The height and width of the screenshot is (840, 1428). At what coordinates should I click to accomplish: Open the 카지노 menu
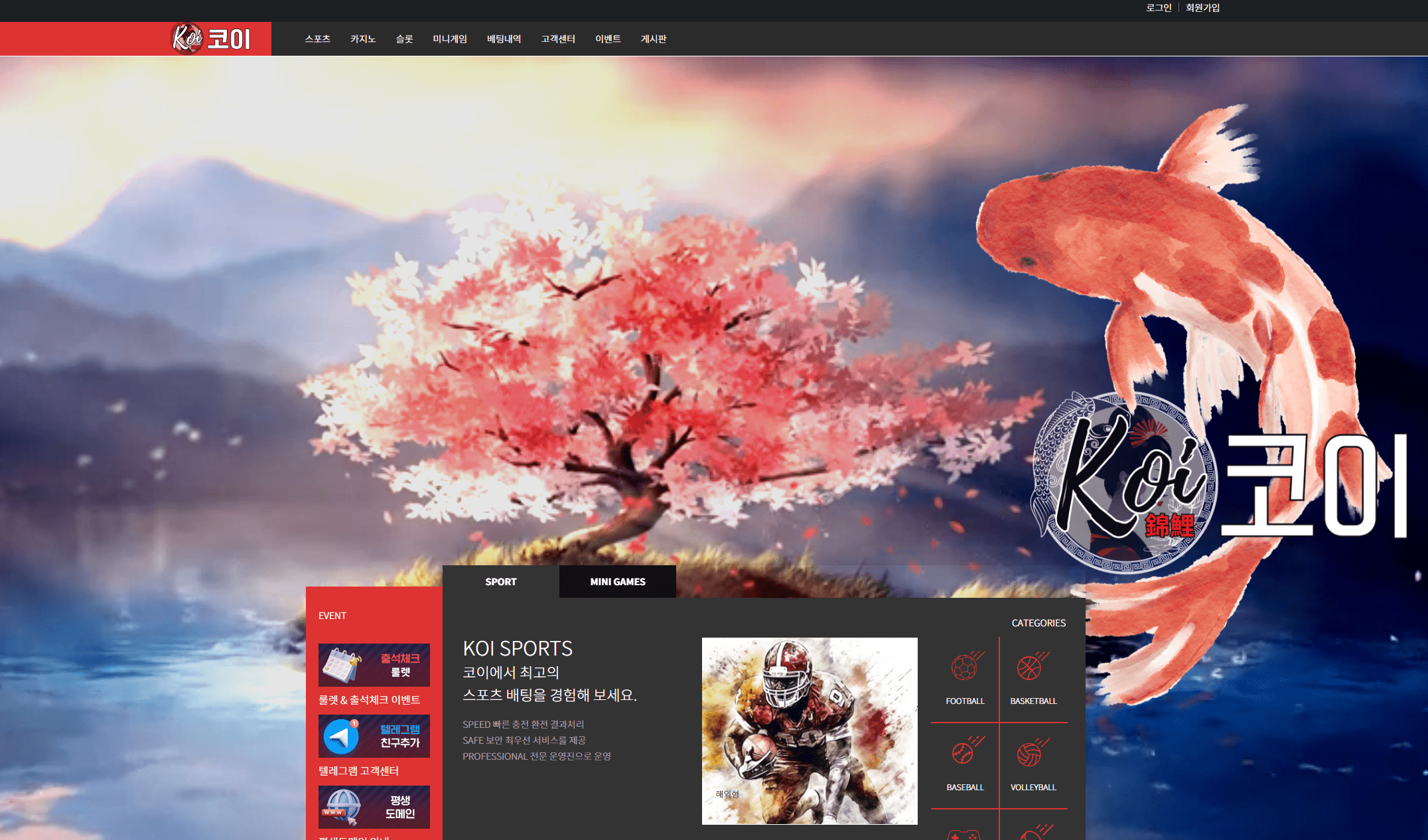[x=363, y=39]
